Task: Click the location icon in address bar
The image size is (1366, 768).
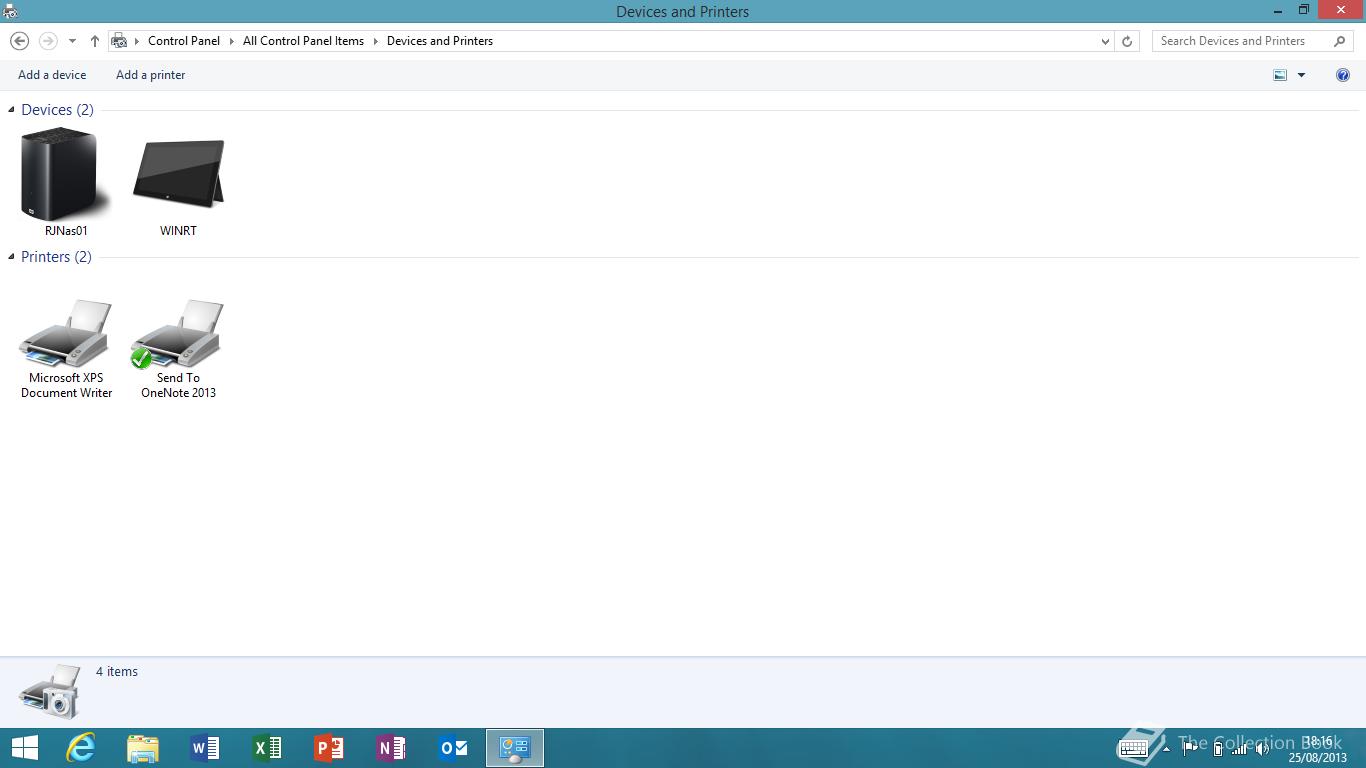Action: coord(119,41)
